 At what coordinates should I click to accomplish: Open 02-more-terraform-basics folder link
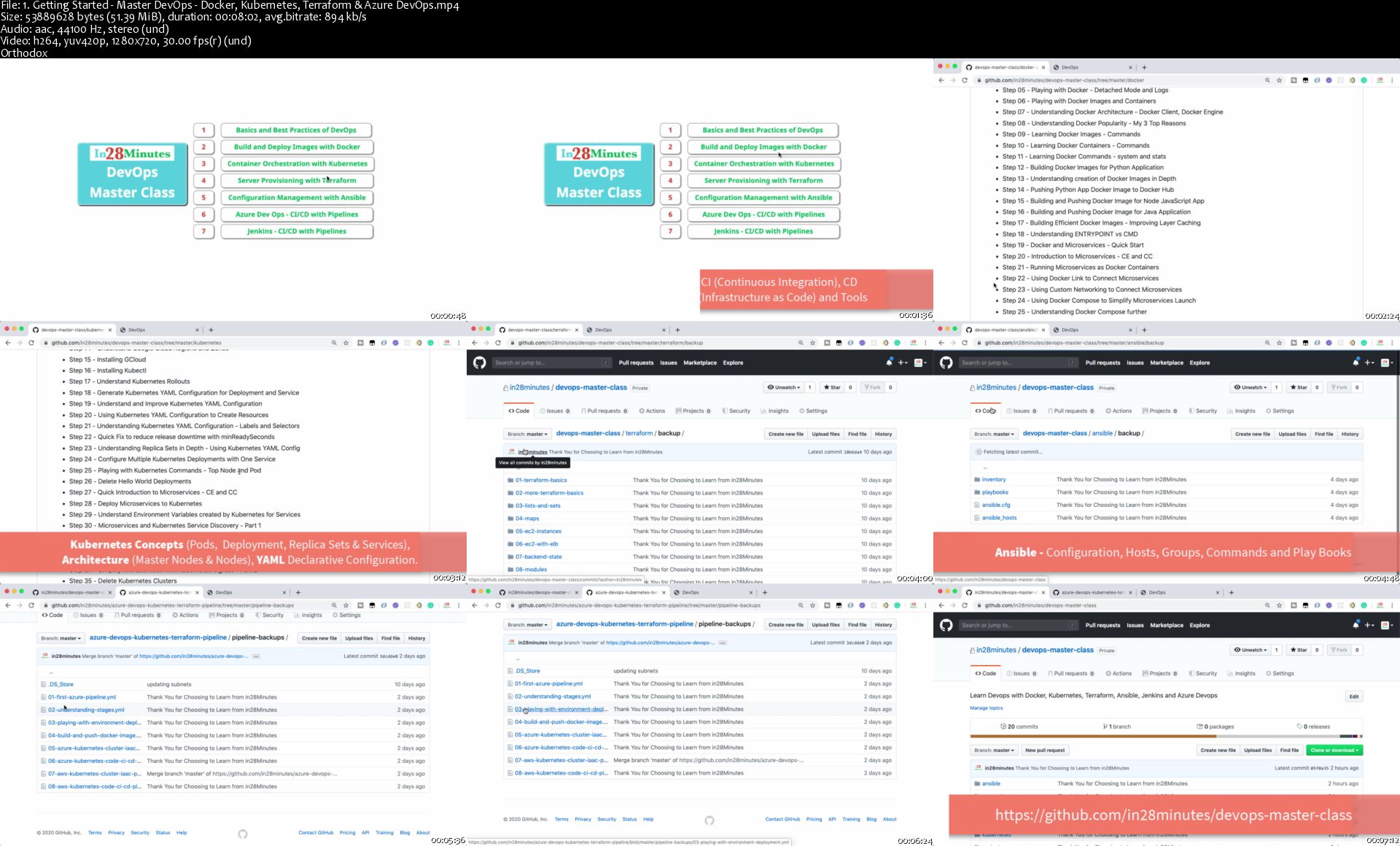[549, 493]
